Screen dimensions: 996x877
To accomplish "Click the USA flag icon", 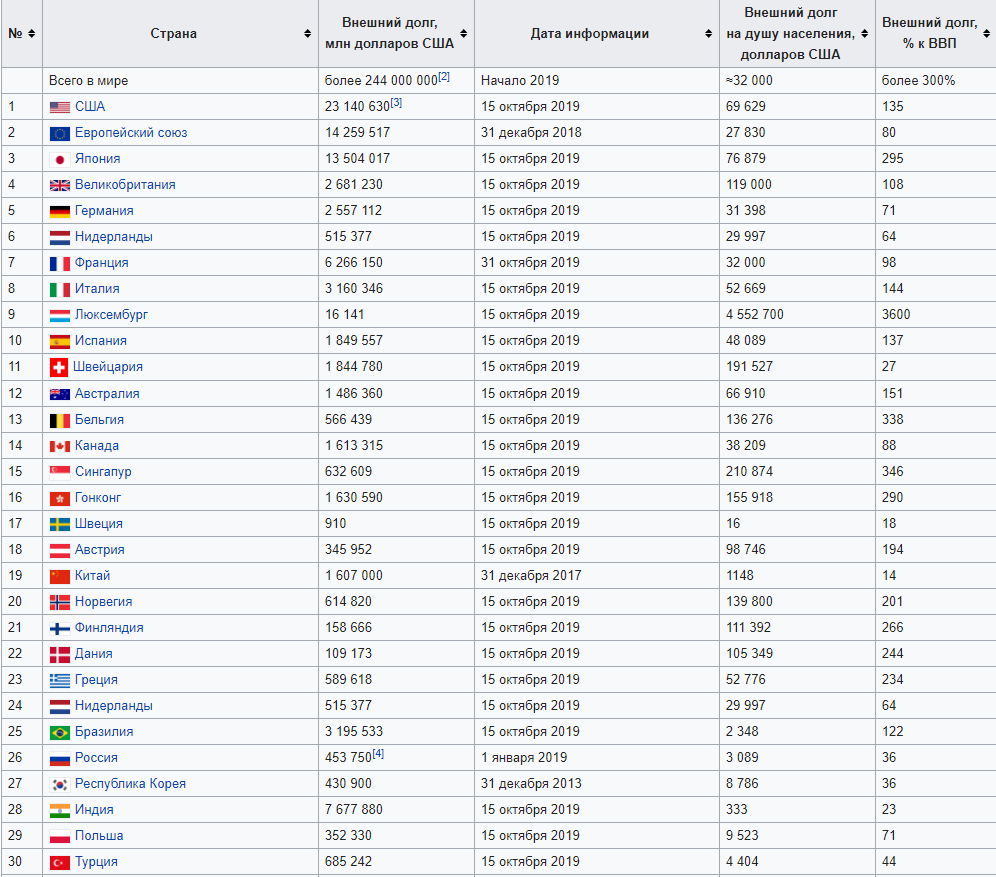I will tap(59, 107).
